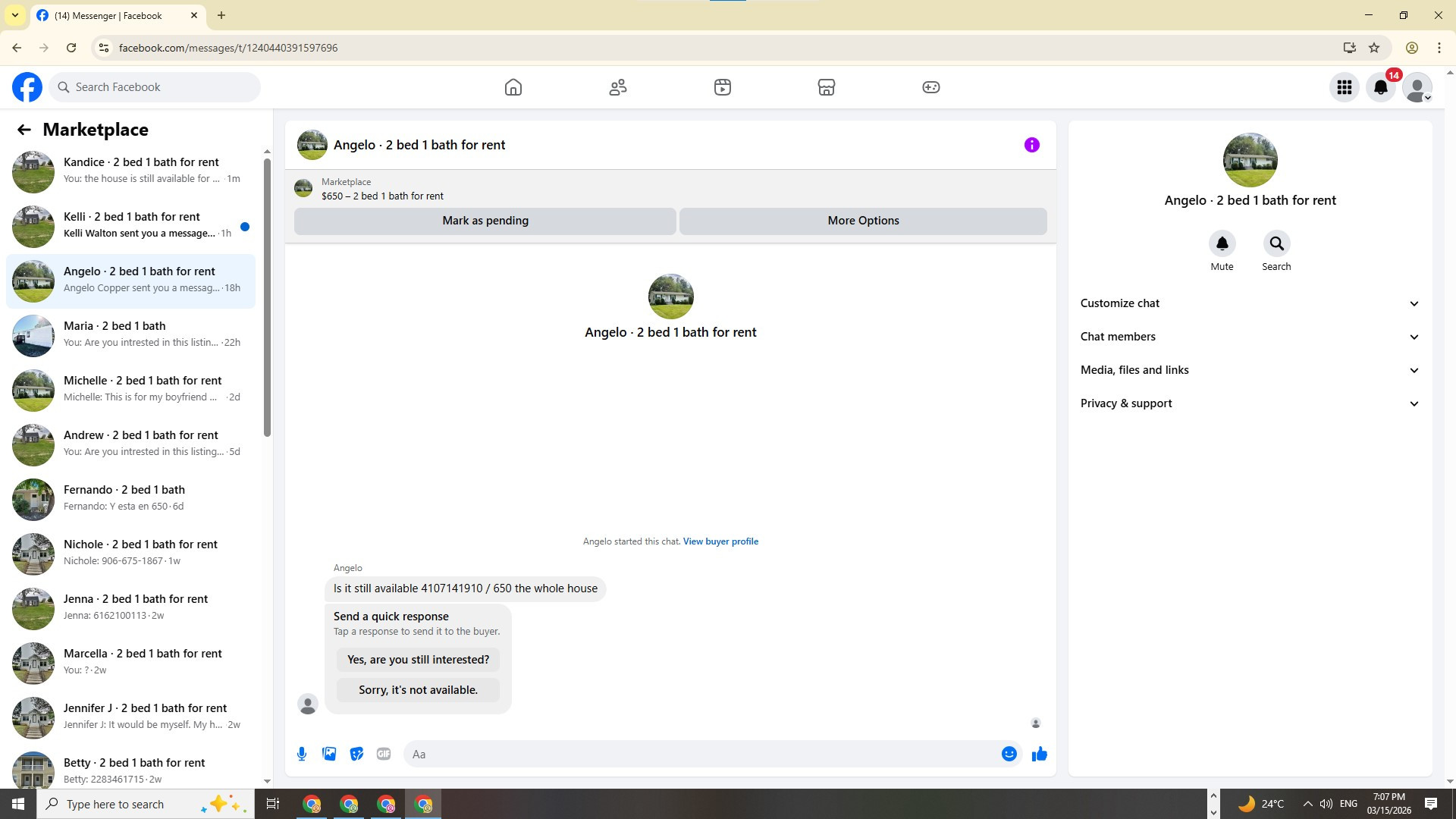This screenshot has height=819, width=1456.
Task: Open Betty conversation in chat list
Action: coord(130,768)
